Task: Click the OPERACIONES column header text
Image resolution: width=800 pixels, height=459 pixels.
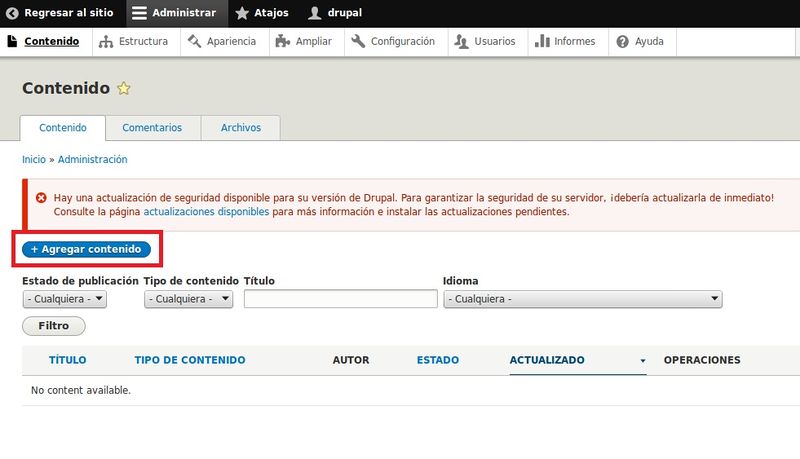Action: tap(702, 360)
